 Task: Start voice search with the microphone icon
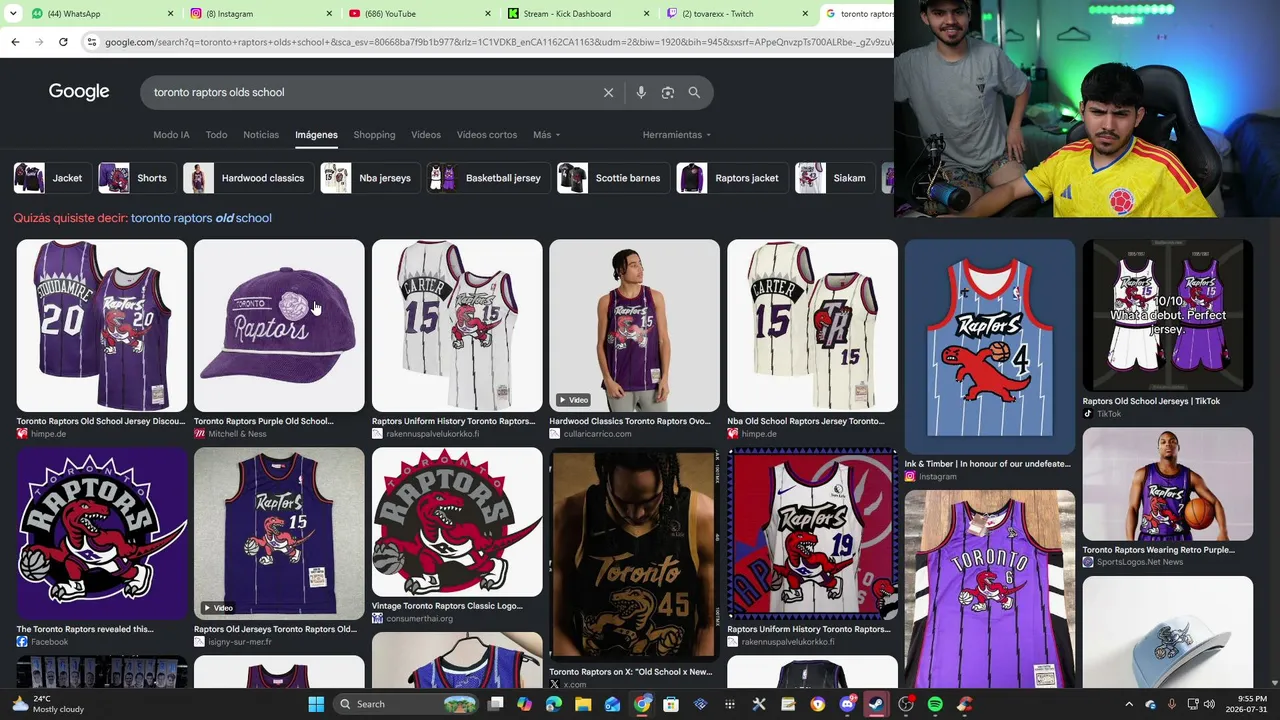[641, 92]
